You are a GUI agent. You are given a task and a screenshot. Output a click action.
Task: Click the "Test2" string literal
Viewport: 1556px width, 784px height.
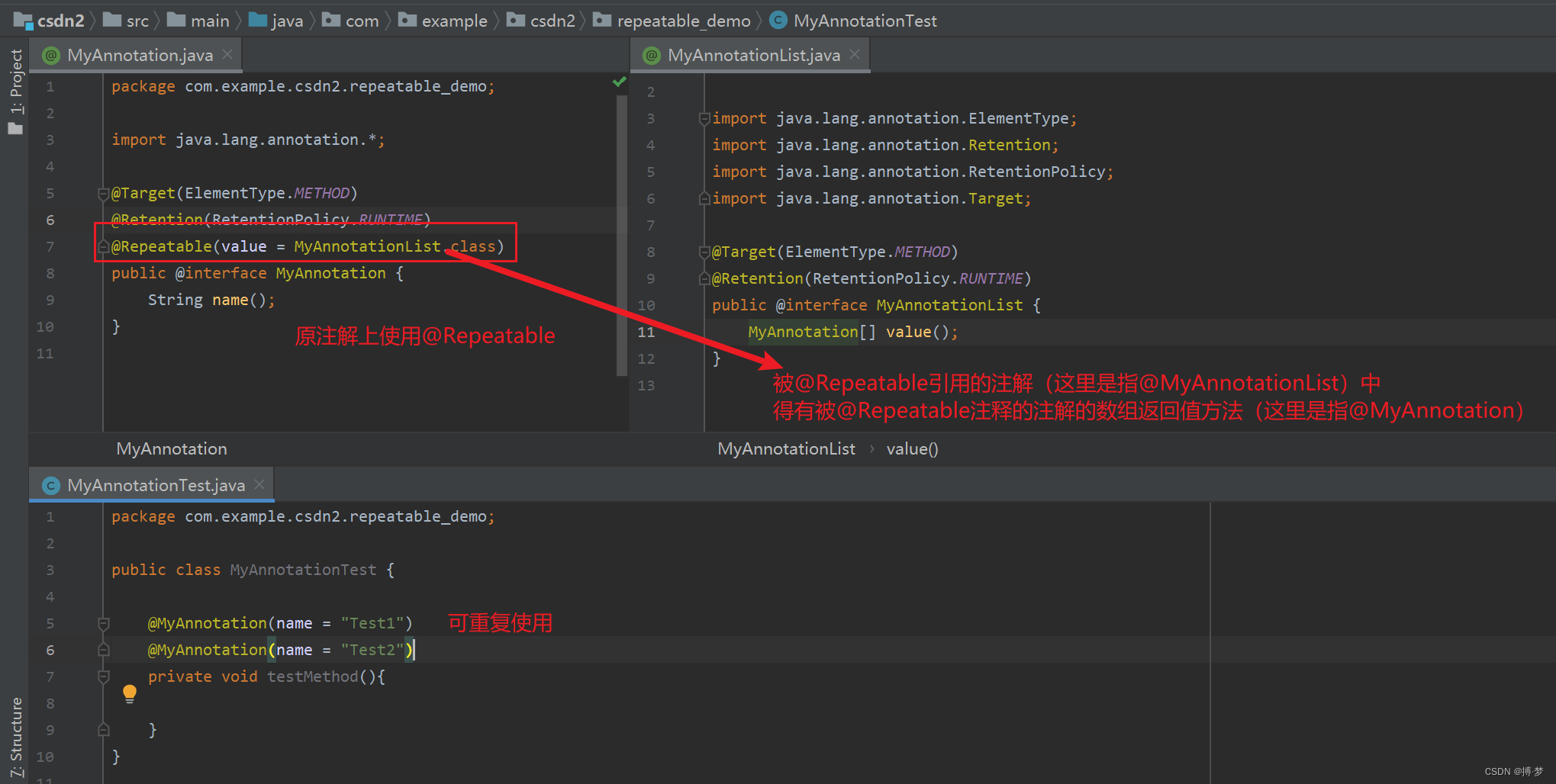[x=372, y=650]
